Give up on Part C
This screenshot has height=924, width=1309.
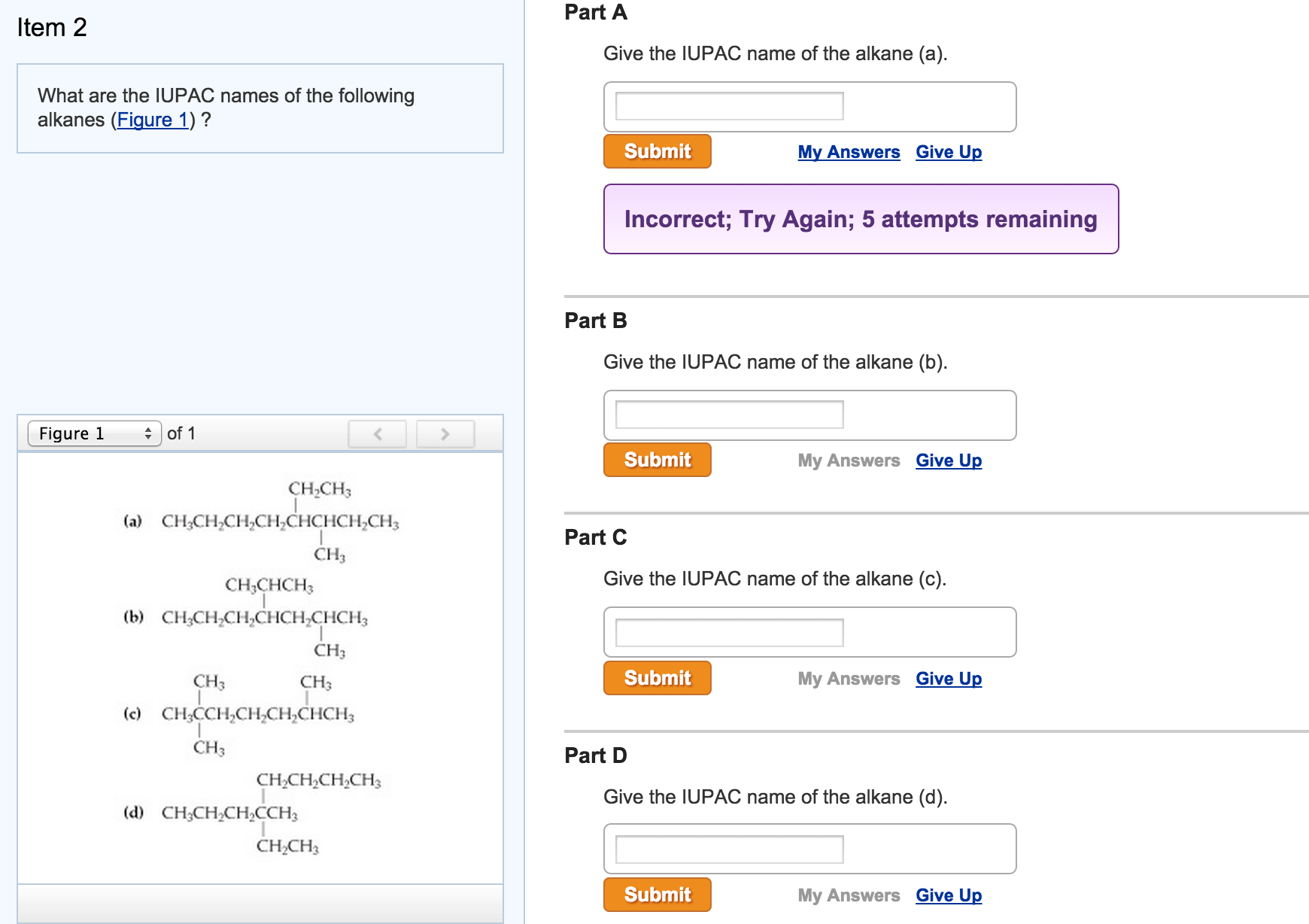(x=949, y=679)
